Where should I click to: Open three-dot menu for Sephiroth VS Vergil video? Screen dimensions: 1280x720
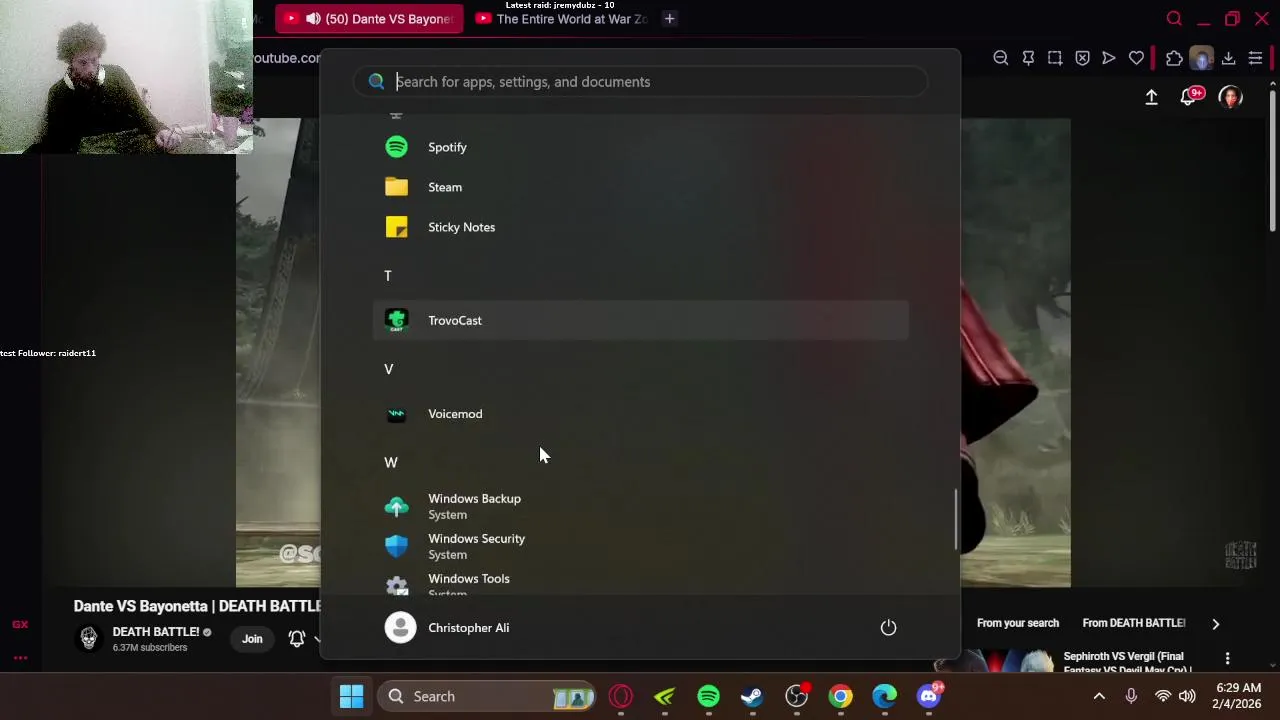pos(1227,659)
